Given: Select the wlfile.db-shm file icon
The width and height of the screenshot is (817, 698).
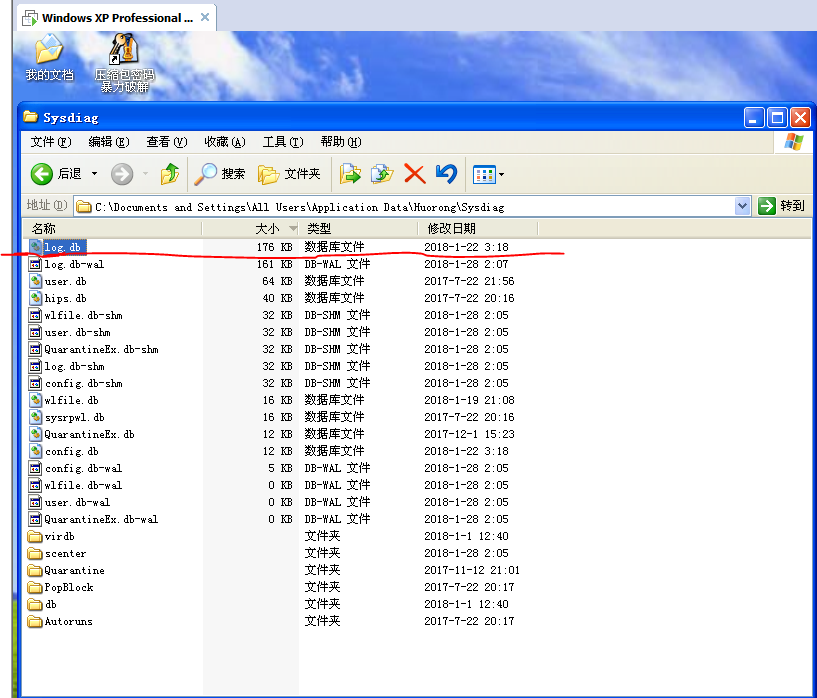Looking at the screenshot, I should click(x=35, y=315).
